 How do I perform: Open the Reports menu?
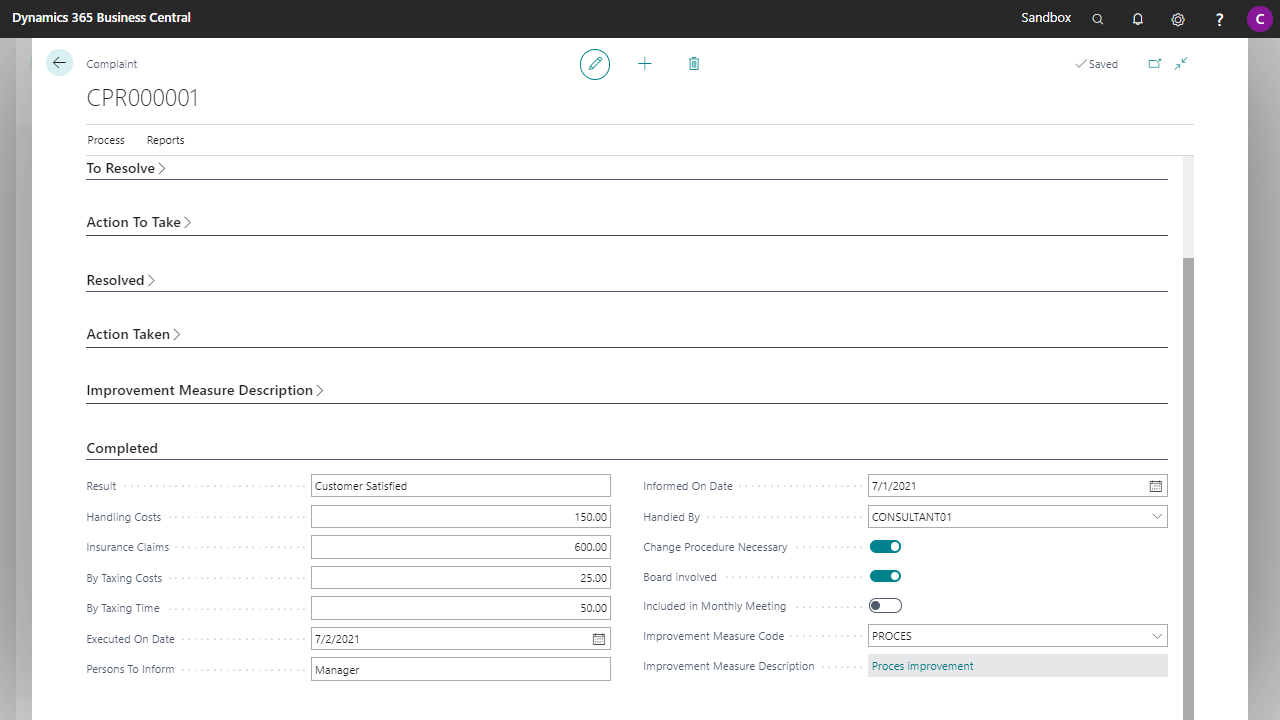[166, 140]
